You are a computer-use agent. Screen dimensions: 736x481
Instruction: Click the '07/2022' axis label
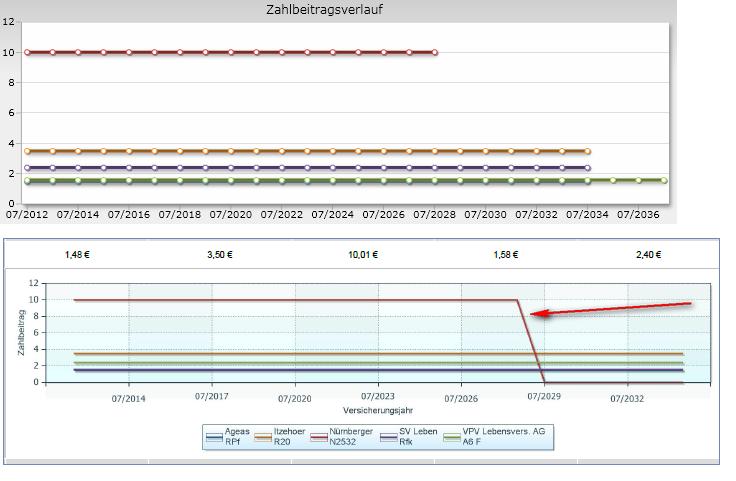click(x=282, y=215)
